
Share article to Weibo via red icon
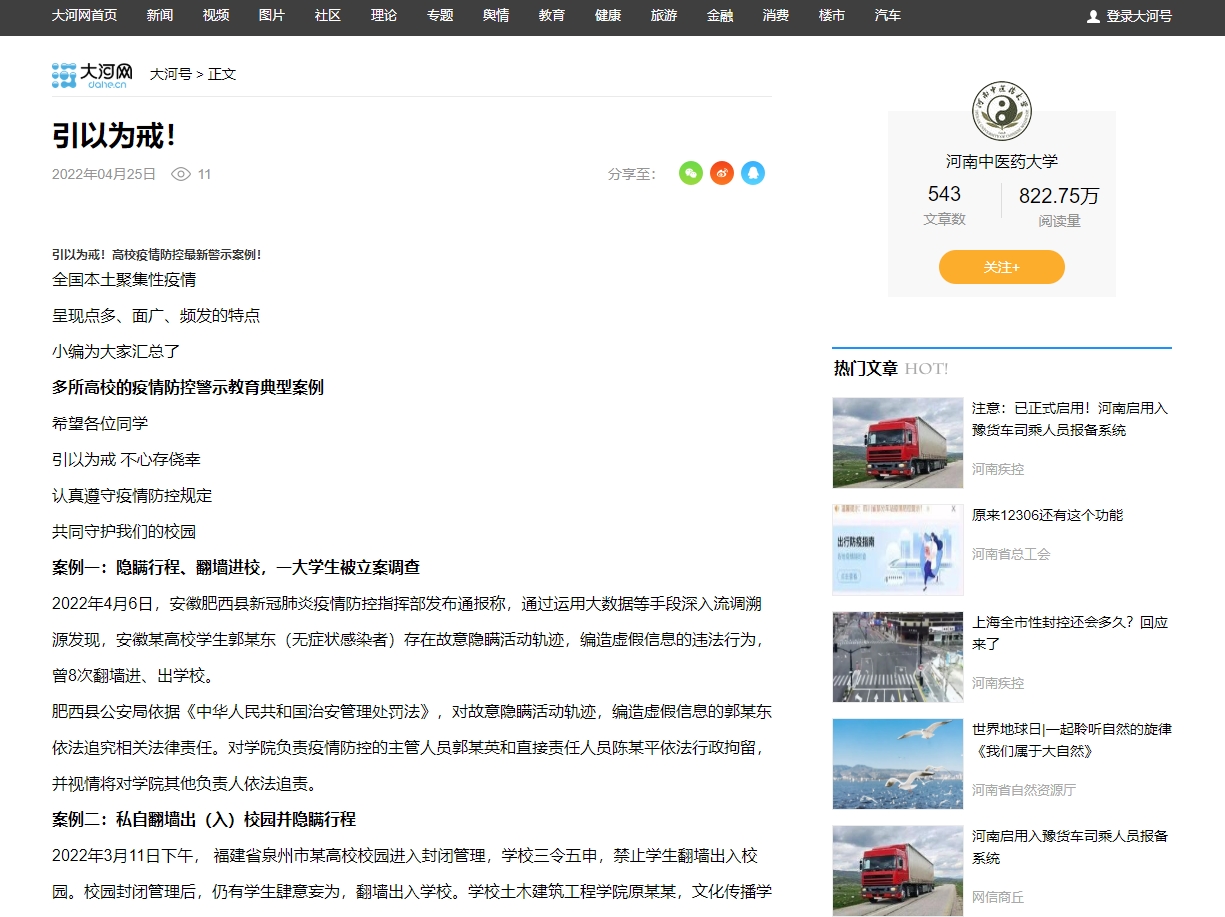click(x=722, y=173)
